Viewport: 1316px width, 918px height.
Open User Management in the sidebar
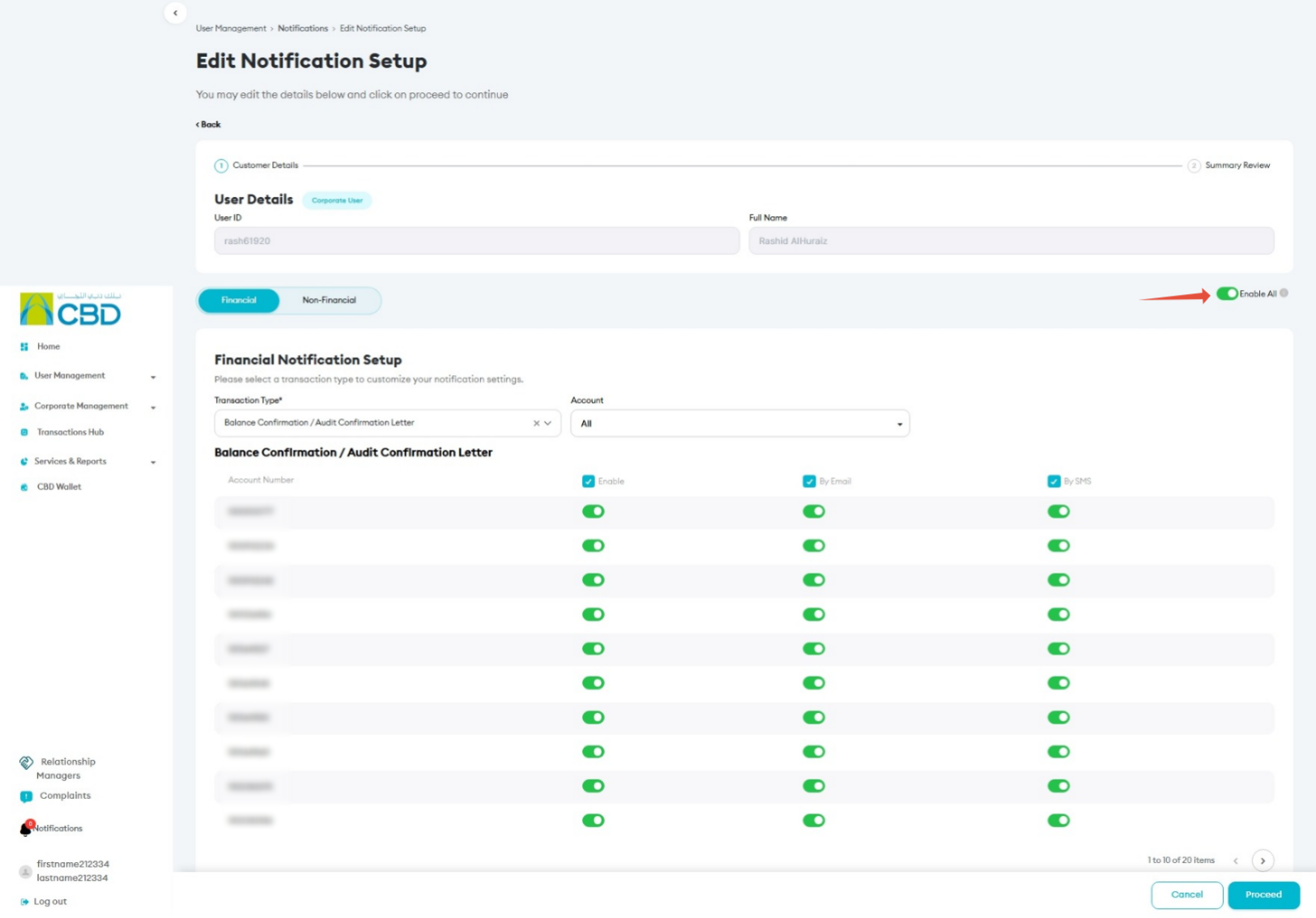[70, 376]
